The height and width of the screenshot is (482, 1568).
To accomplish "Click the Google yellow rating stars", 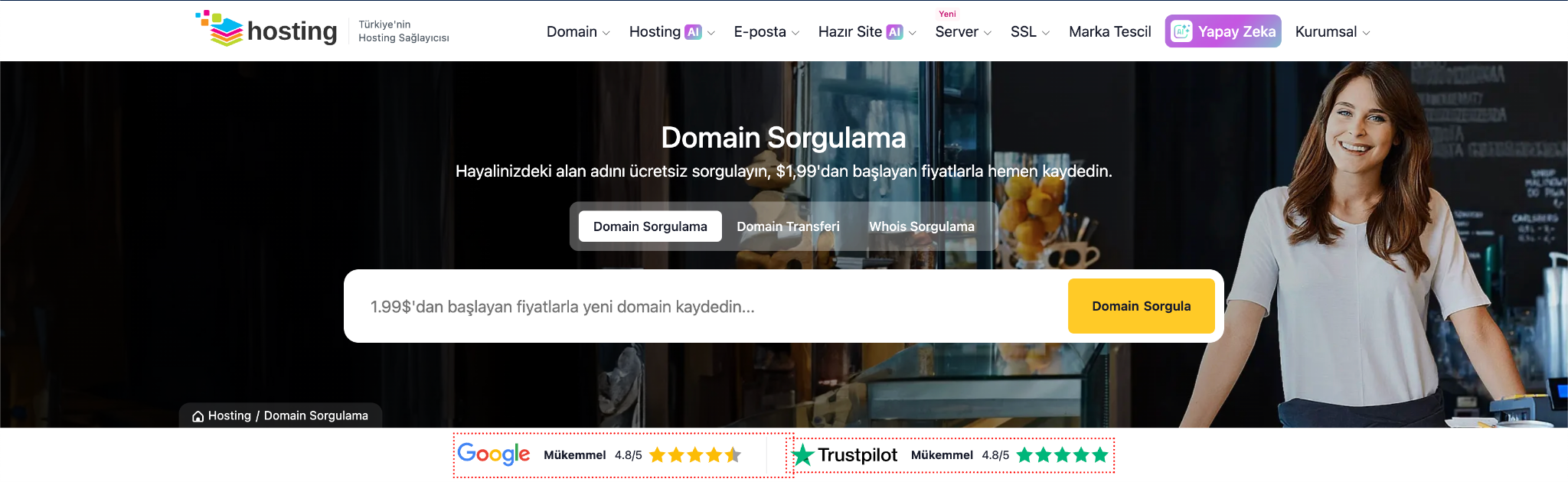I will [x=694, y=455].
